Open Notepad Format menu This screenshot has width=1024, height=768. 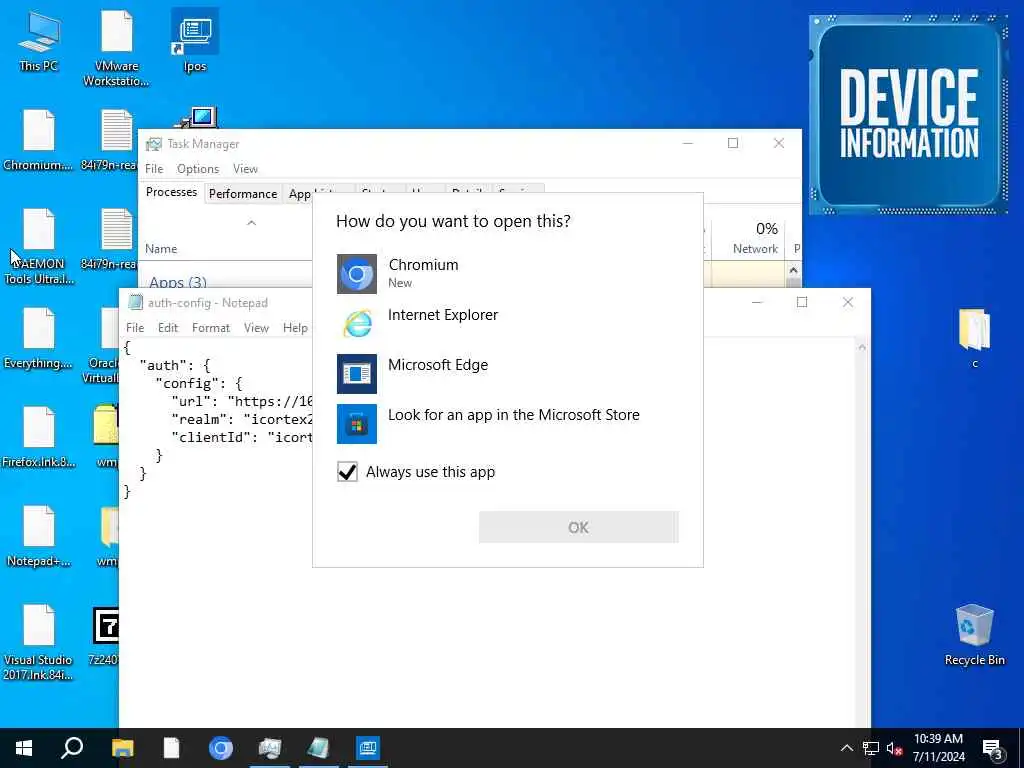click(211, 328)
